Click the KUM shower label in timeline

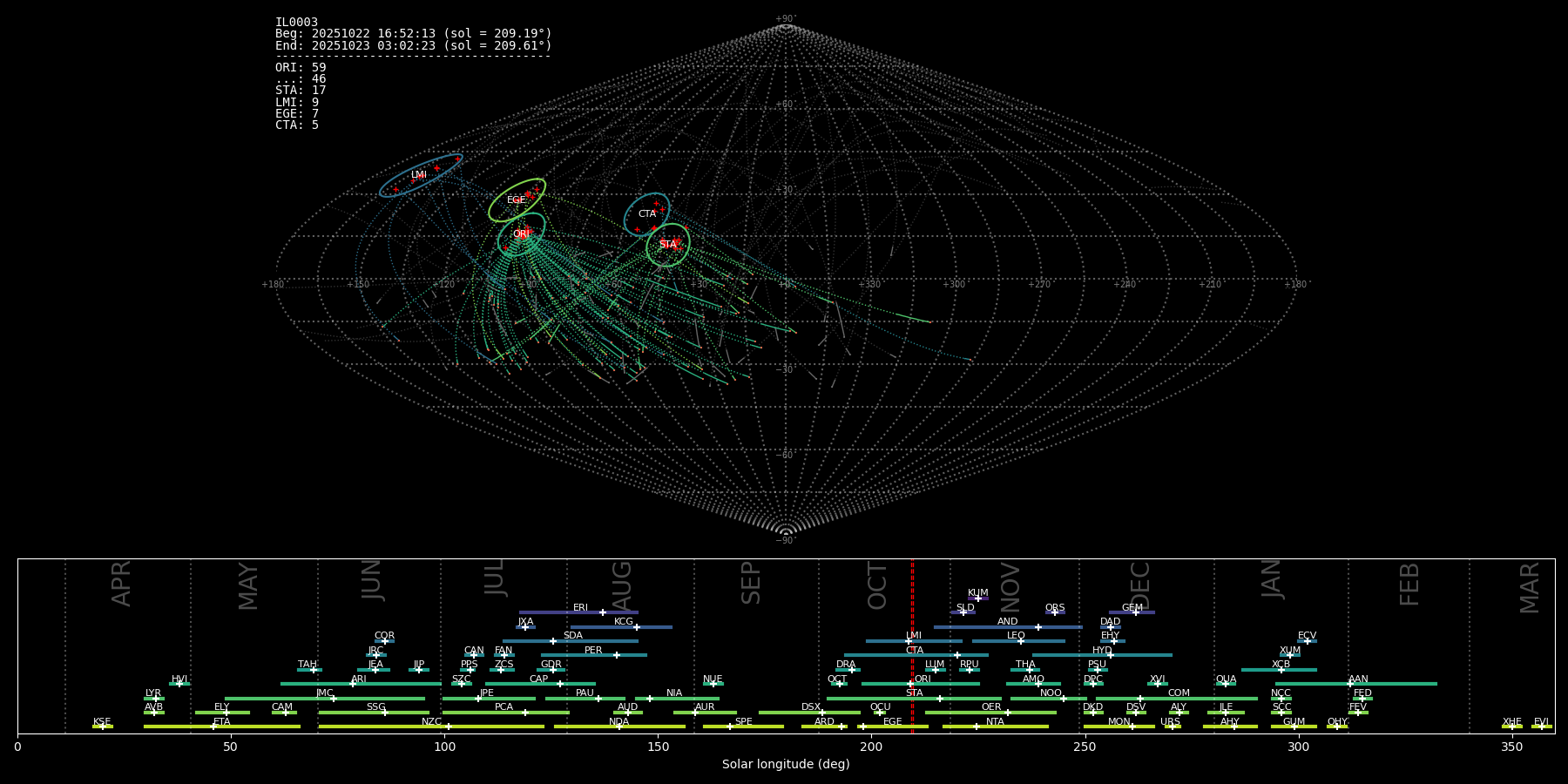click(x=977, y=593)
